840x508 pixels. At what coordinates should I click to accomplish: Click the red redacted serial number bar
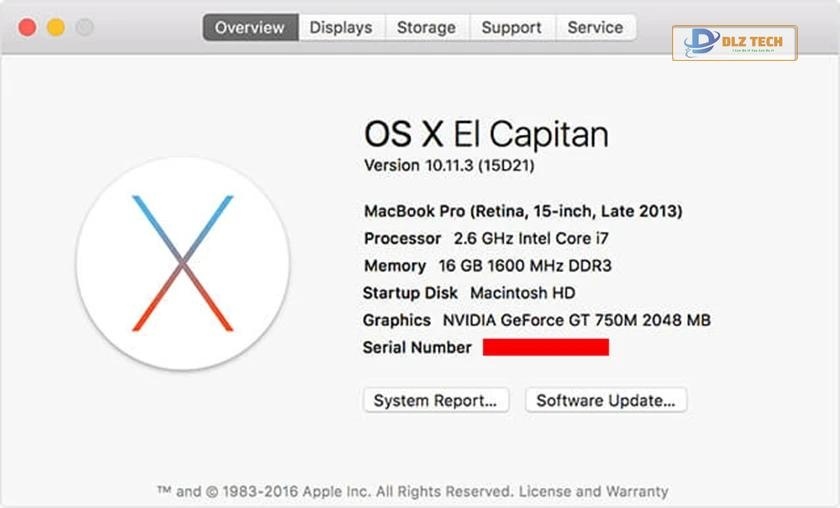(545, 347)
